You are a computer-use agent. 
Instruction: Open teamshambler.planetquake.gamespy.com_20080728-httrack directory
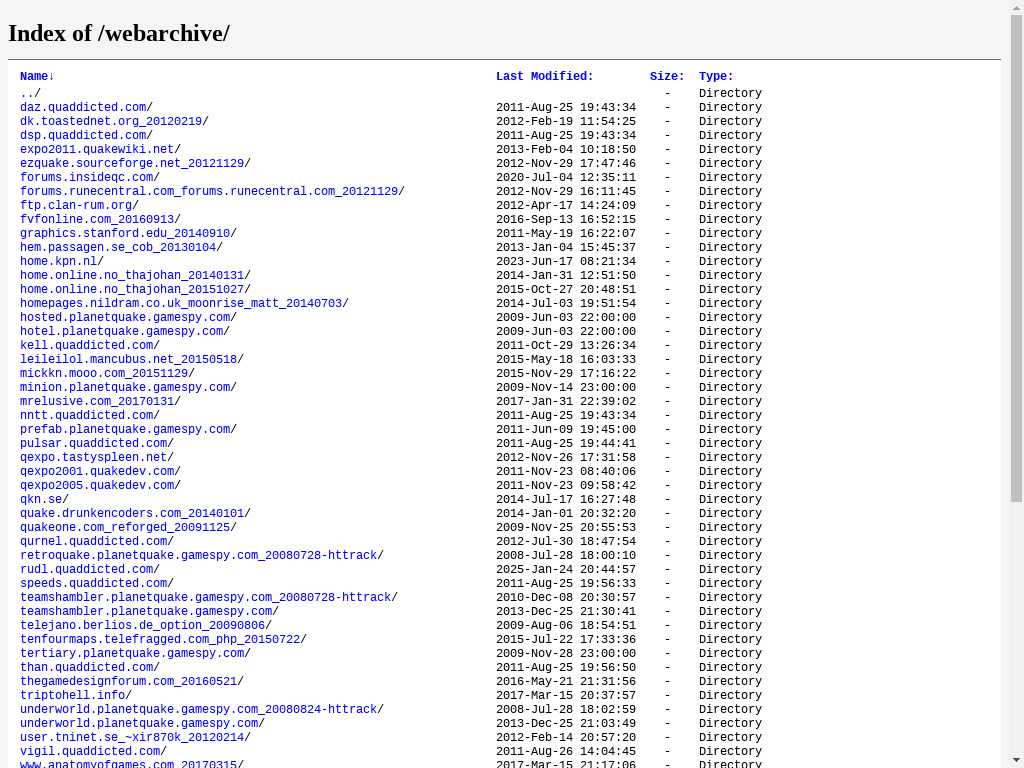206,599
